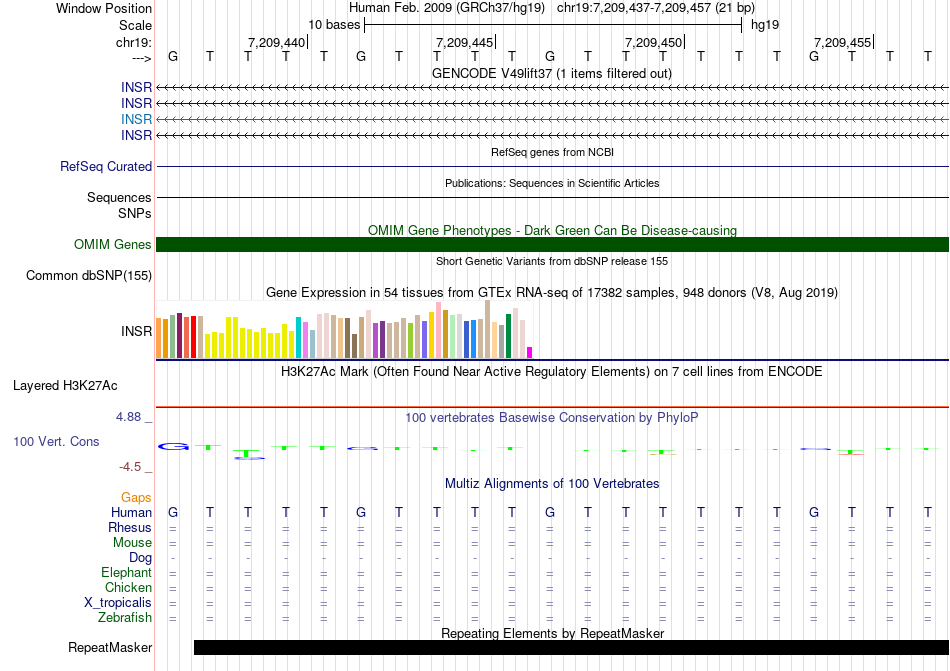Viewport: 950px width, 671px height.
Task: Click the Rhesus alignment row label
Action: [130, 528]
